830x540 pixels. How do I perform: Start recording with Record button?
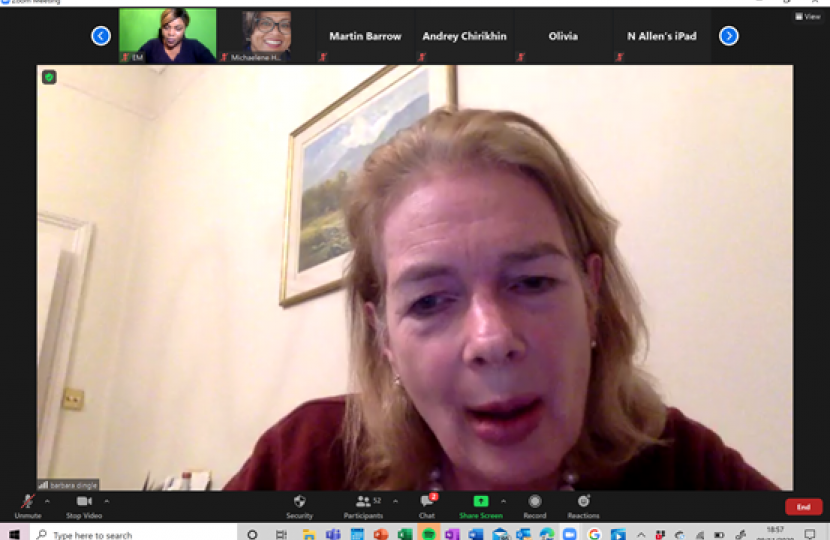tap(535, 505)
